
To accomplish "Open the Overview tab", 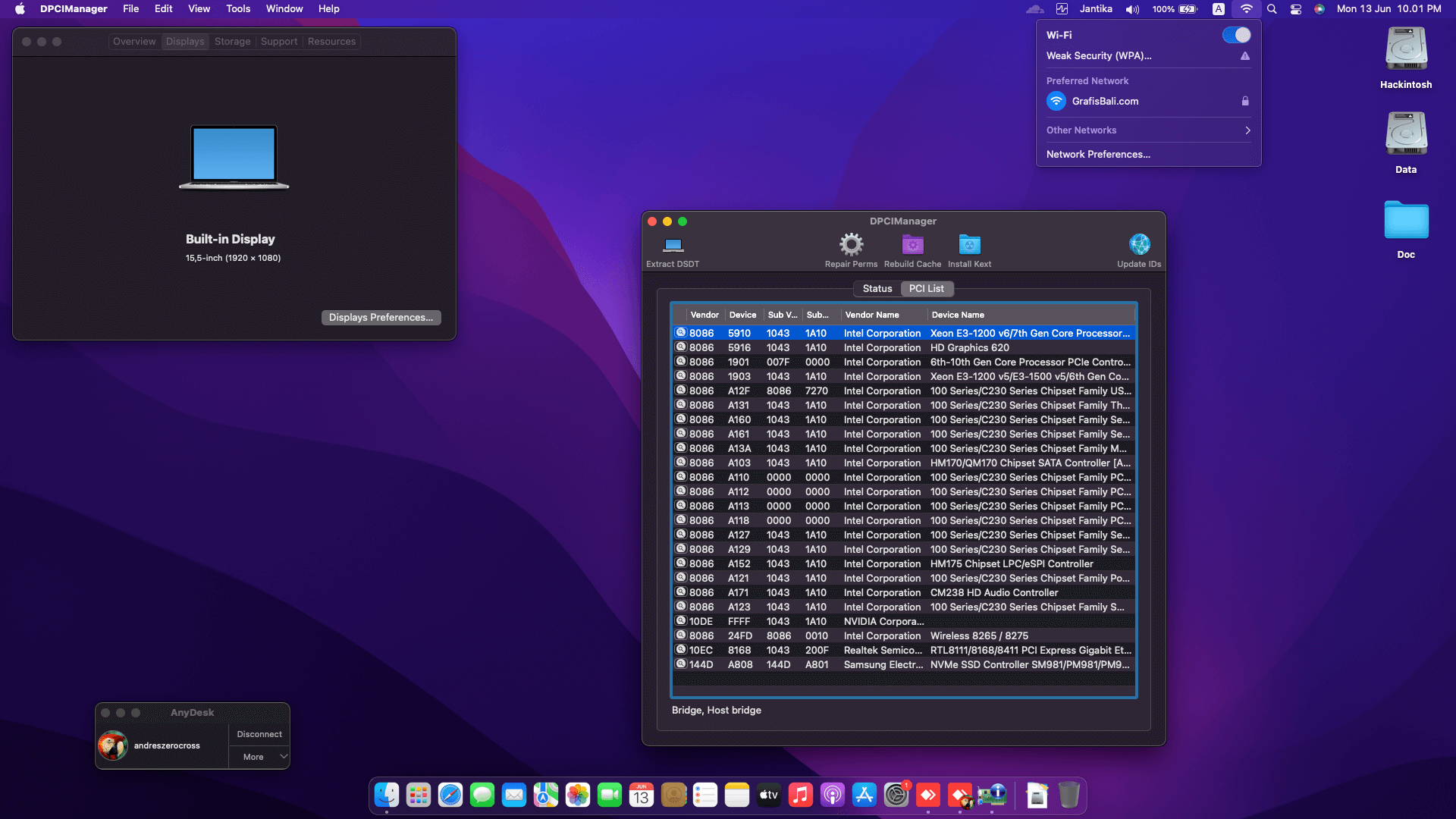I will pyautogui.click(x=134, y=42).
